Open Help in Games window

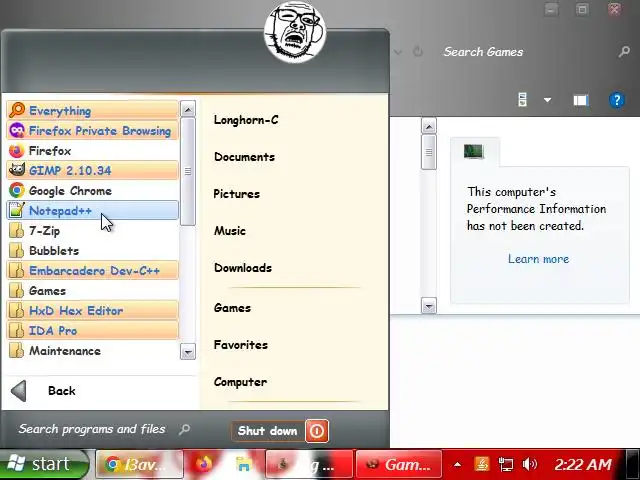(x=617, y=100)
